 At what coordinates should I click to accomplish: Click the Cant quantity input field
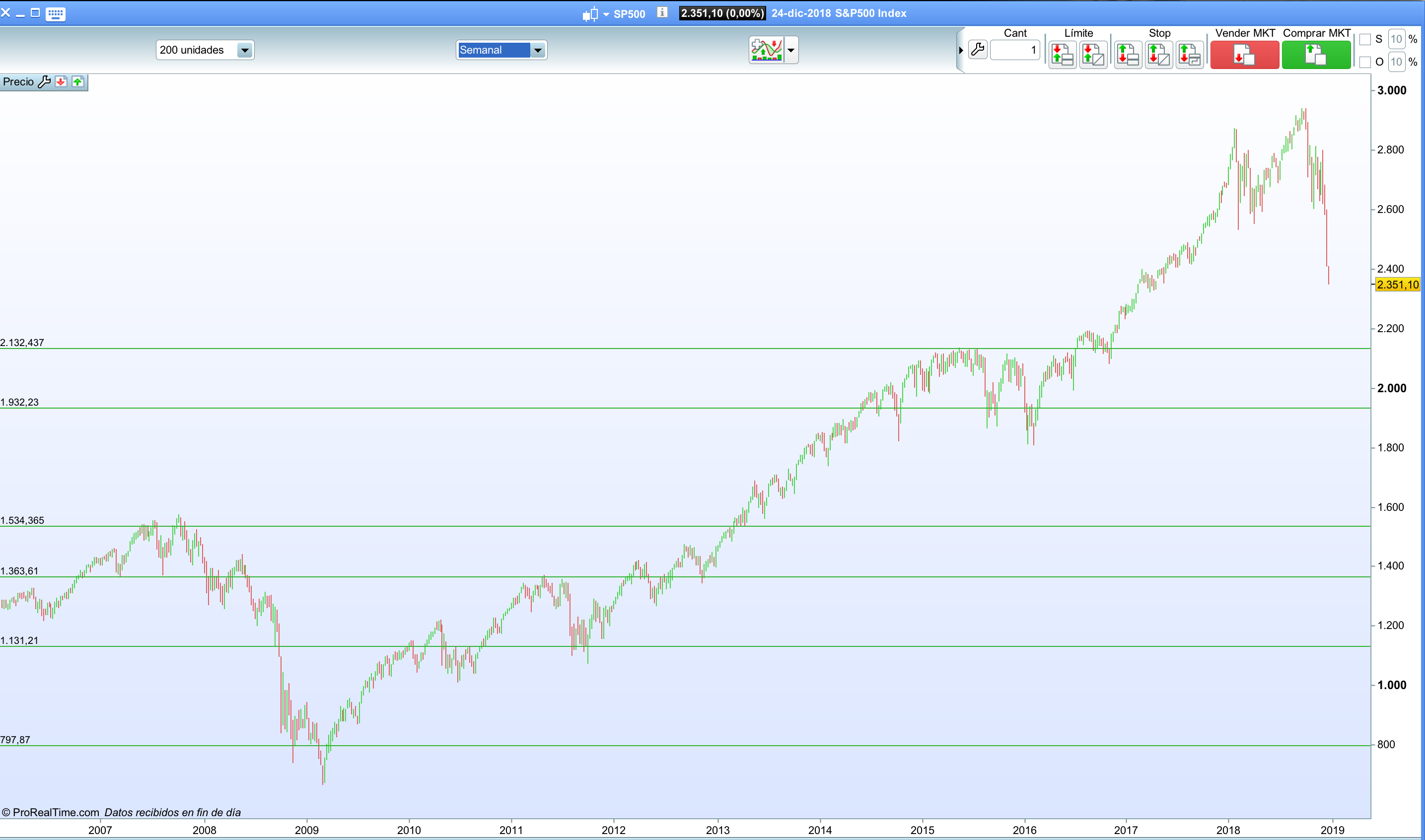(x=1016, y=50)
